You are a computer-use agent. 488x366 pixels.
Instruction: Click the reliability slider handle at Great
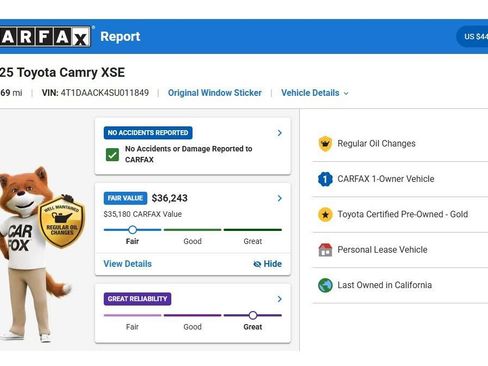tap(253, 315)
